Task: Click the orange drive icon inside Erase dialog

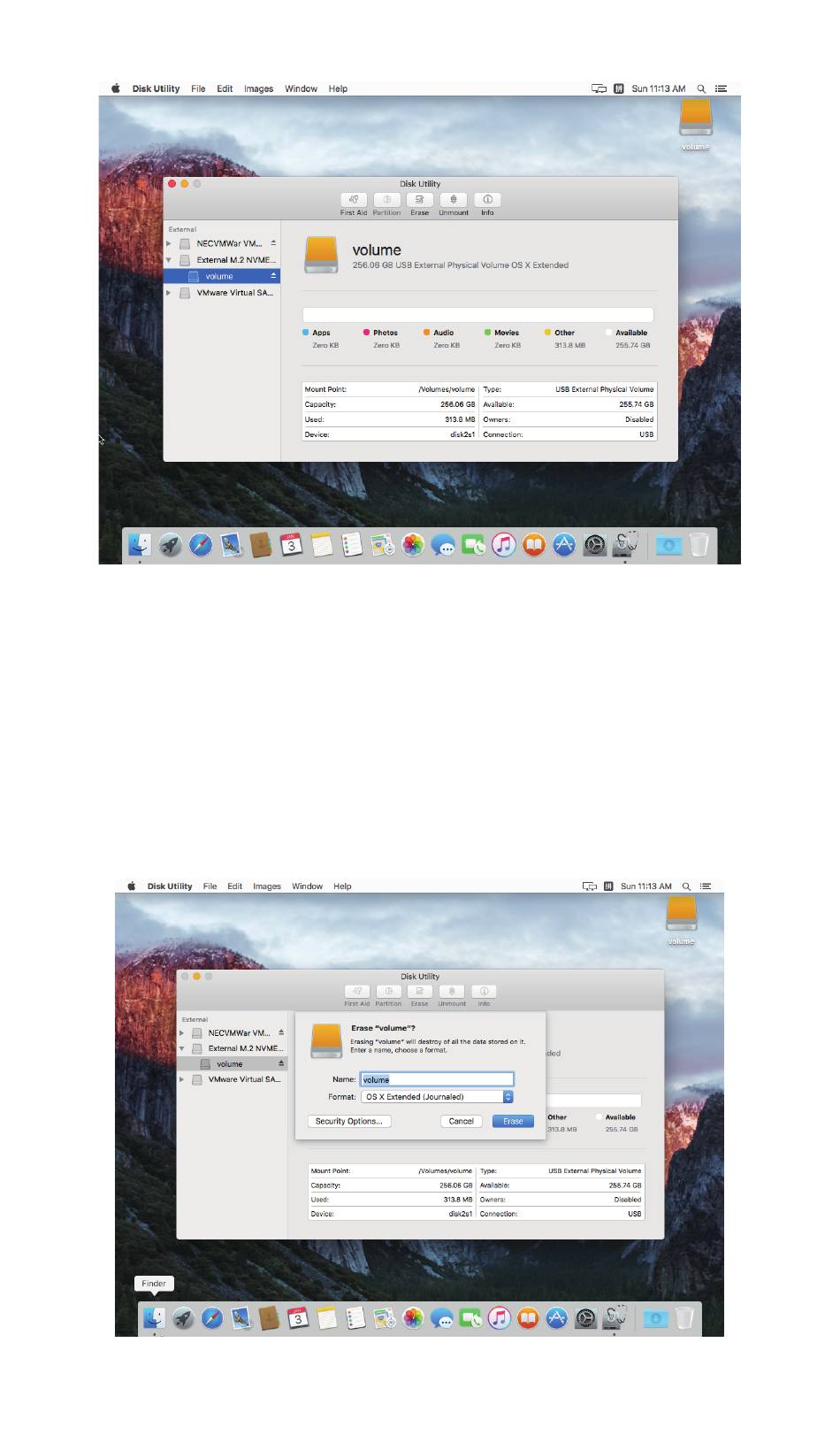Action: [x=326, y=1041]
